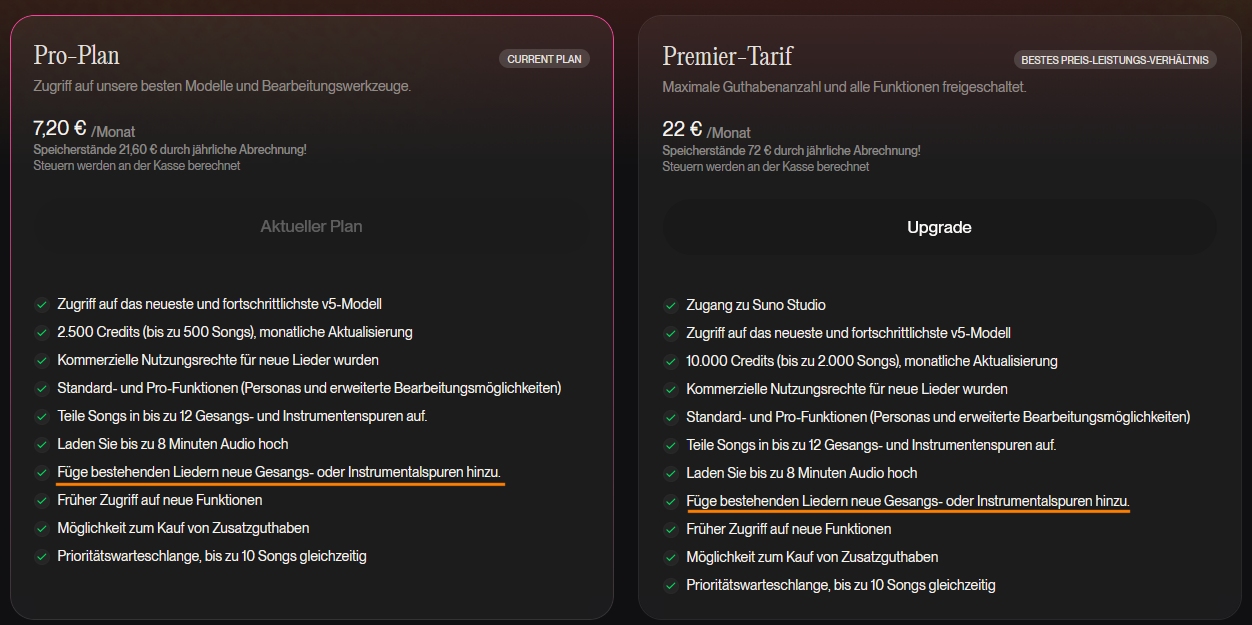Click the disabled Aktueller Plan button
Image resolution: width=1252 pixels, height=625 pixels.
[x=311, y=226]
